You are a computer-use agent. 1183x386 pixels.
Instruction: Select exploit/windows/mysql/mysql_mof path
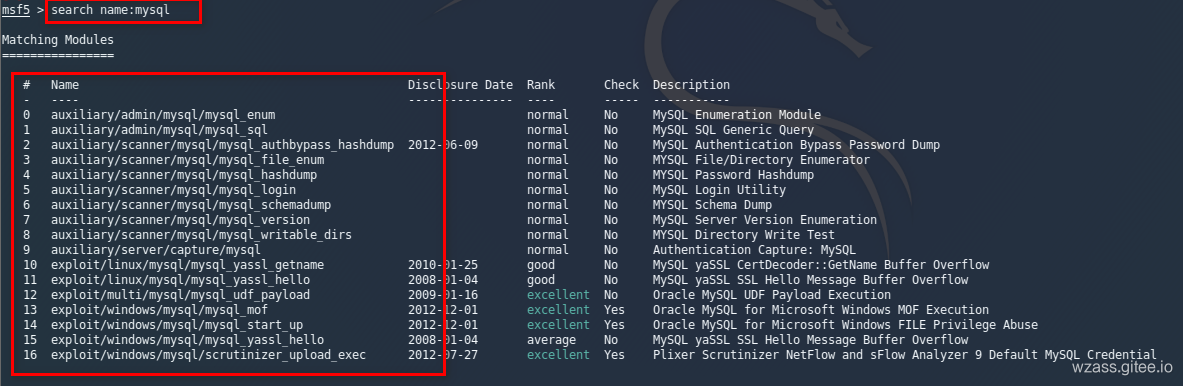tap(159, 310)
